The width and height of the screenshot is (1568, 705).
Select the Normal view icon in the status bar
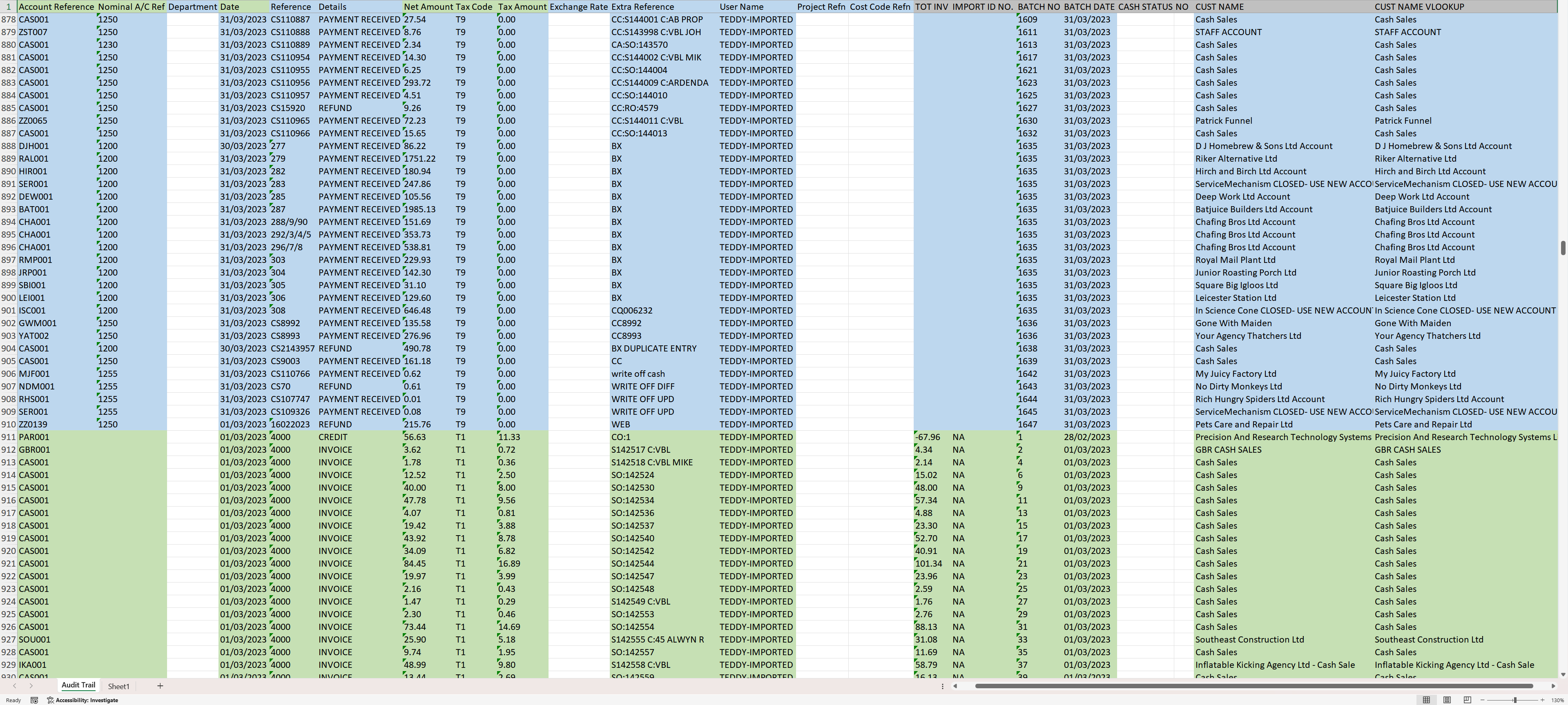pos(1427,700)
